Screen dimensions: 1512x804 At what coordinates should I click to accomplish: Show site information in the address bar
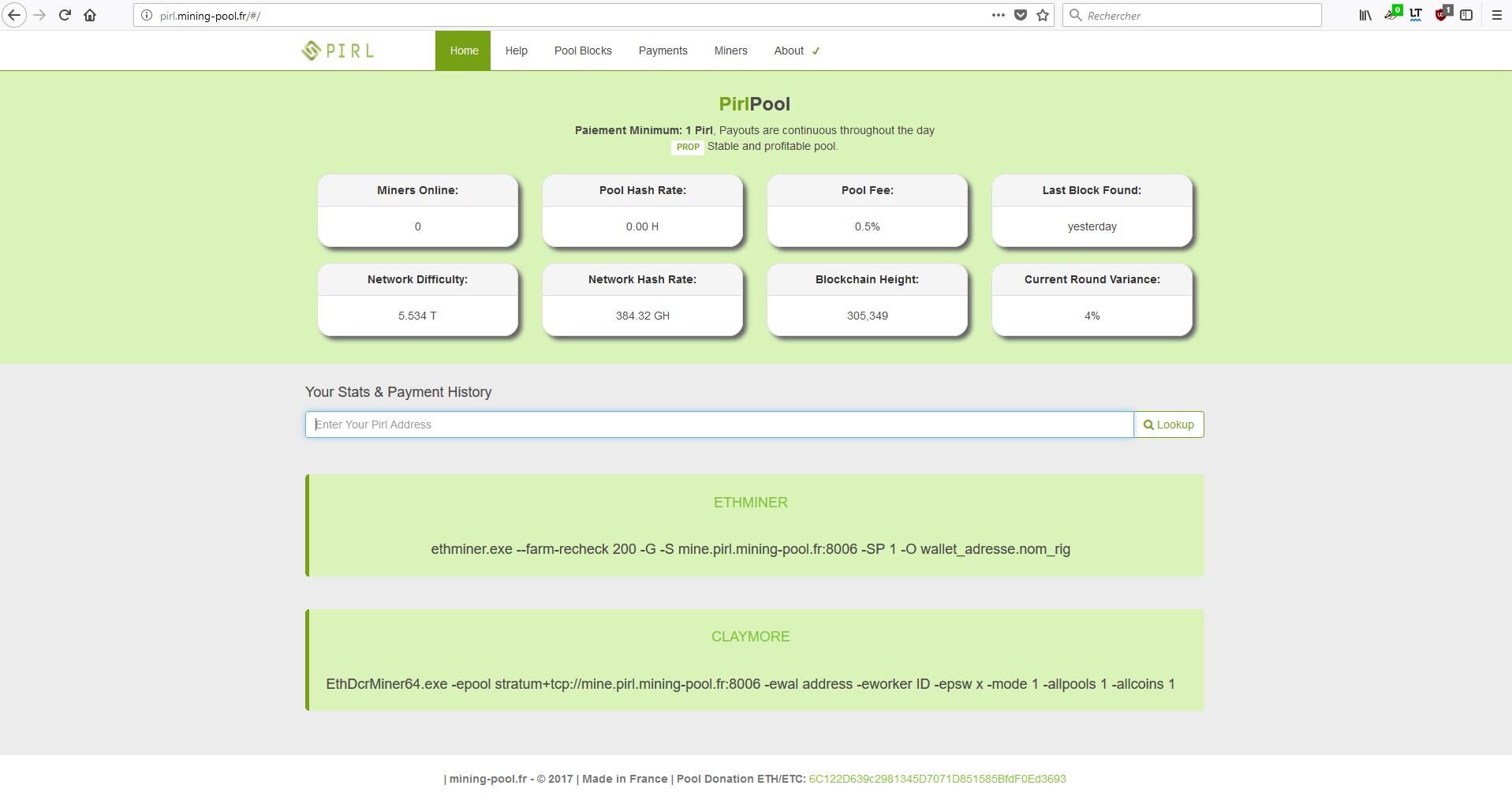tap(146, 15)
